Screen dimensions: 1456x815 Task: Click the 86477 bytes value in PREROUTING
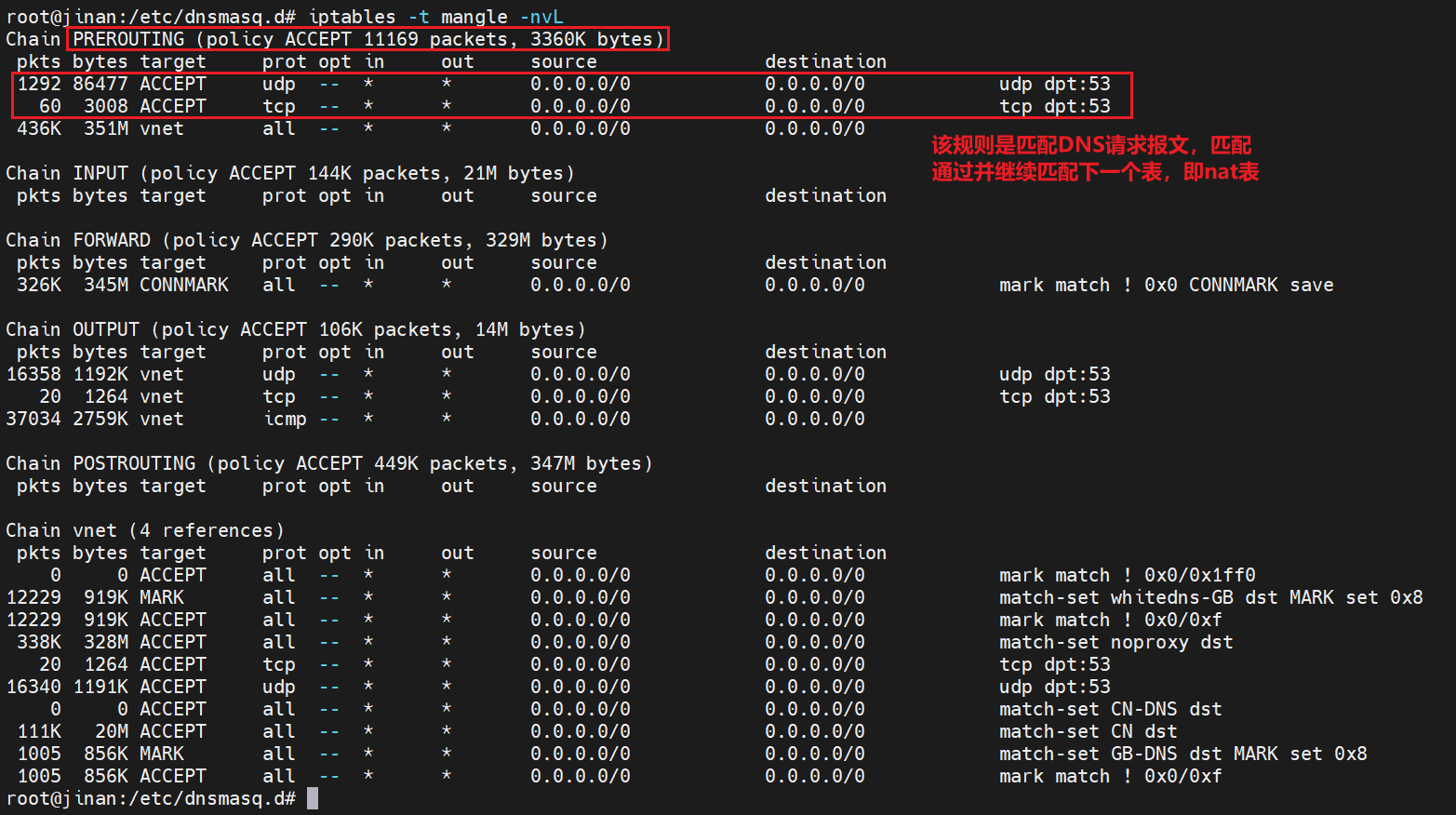(100, 84)
